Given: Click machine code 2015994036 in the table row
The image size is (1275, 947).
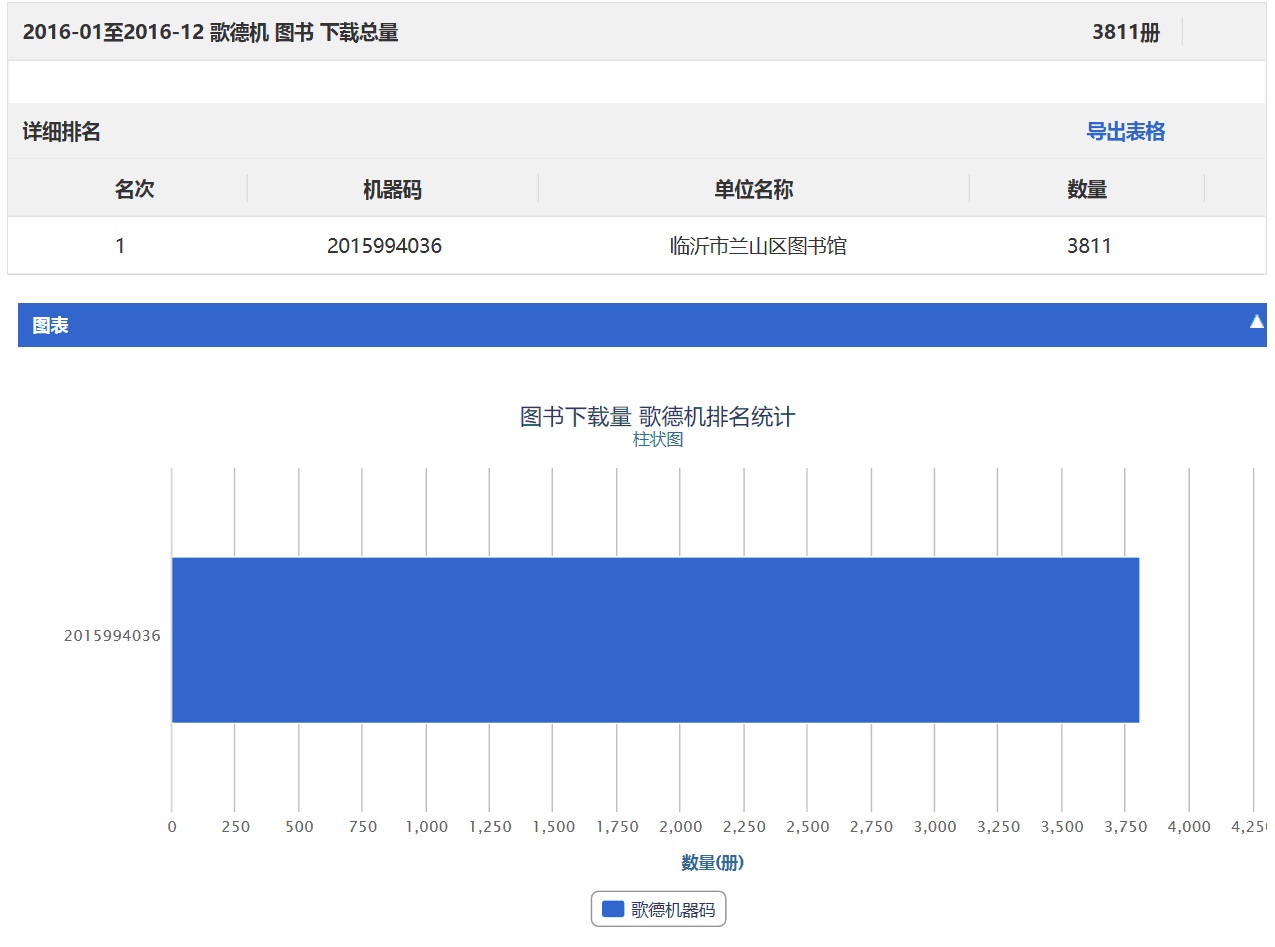Looking at the screenshot, I should pos(384,246).
